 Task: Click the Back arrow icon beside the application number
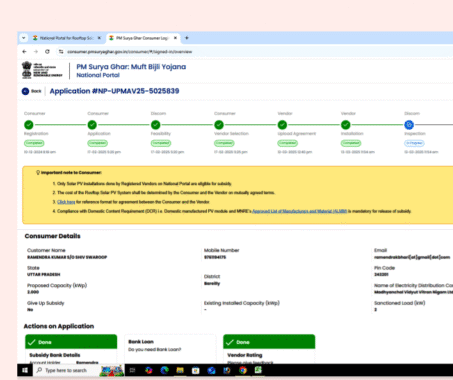pyautogui.click(x=25, y=91)
